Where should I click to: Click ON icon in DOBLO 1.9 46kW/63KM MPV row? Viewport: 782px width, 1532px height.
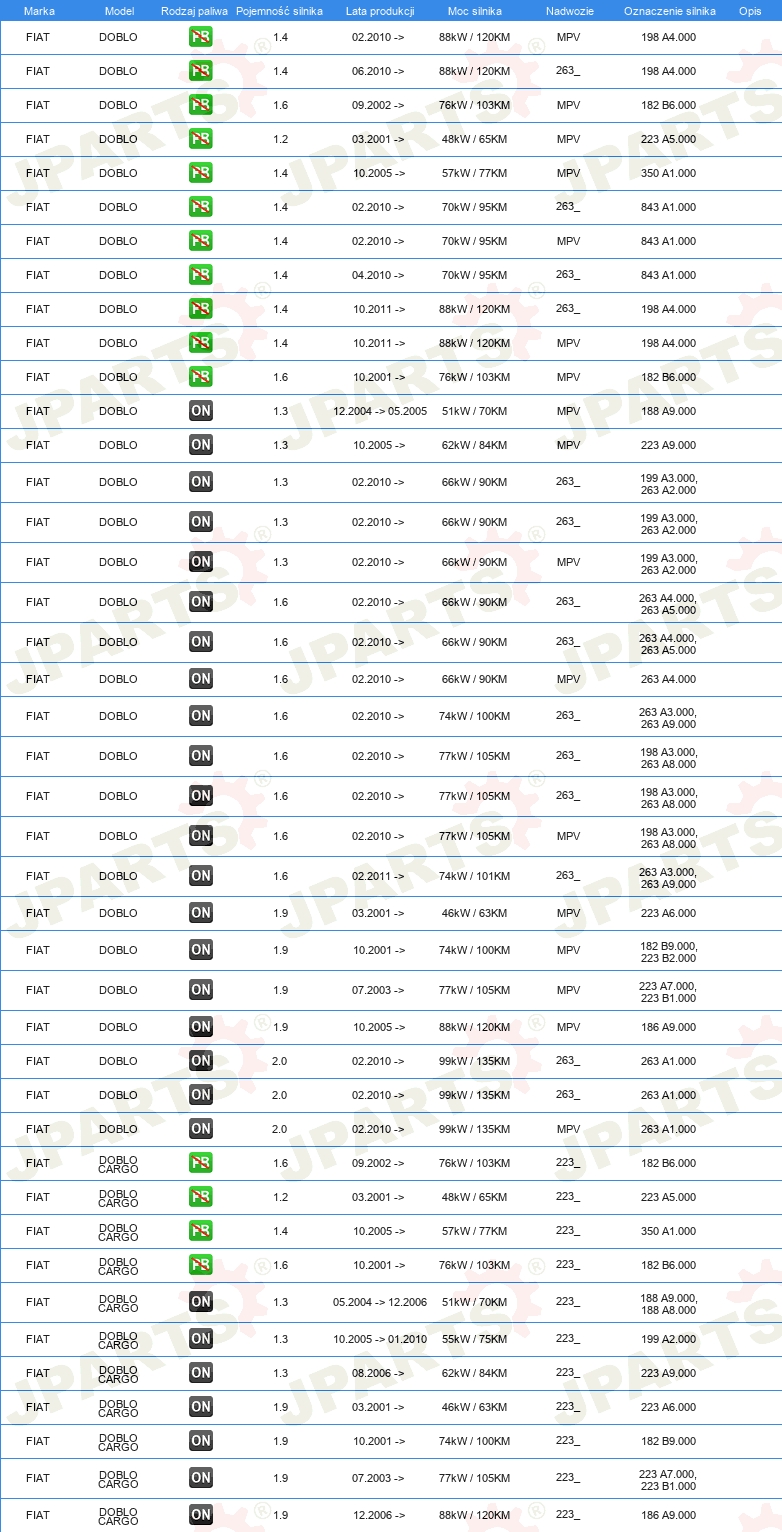(201, 913)
